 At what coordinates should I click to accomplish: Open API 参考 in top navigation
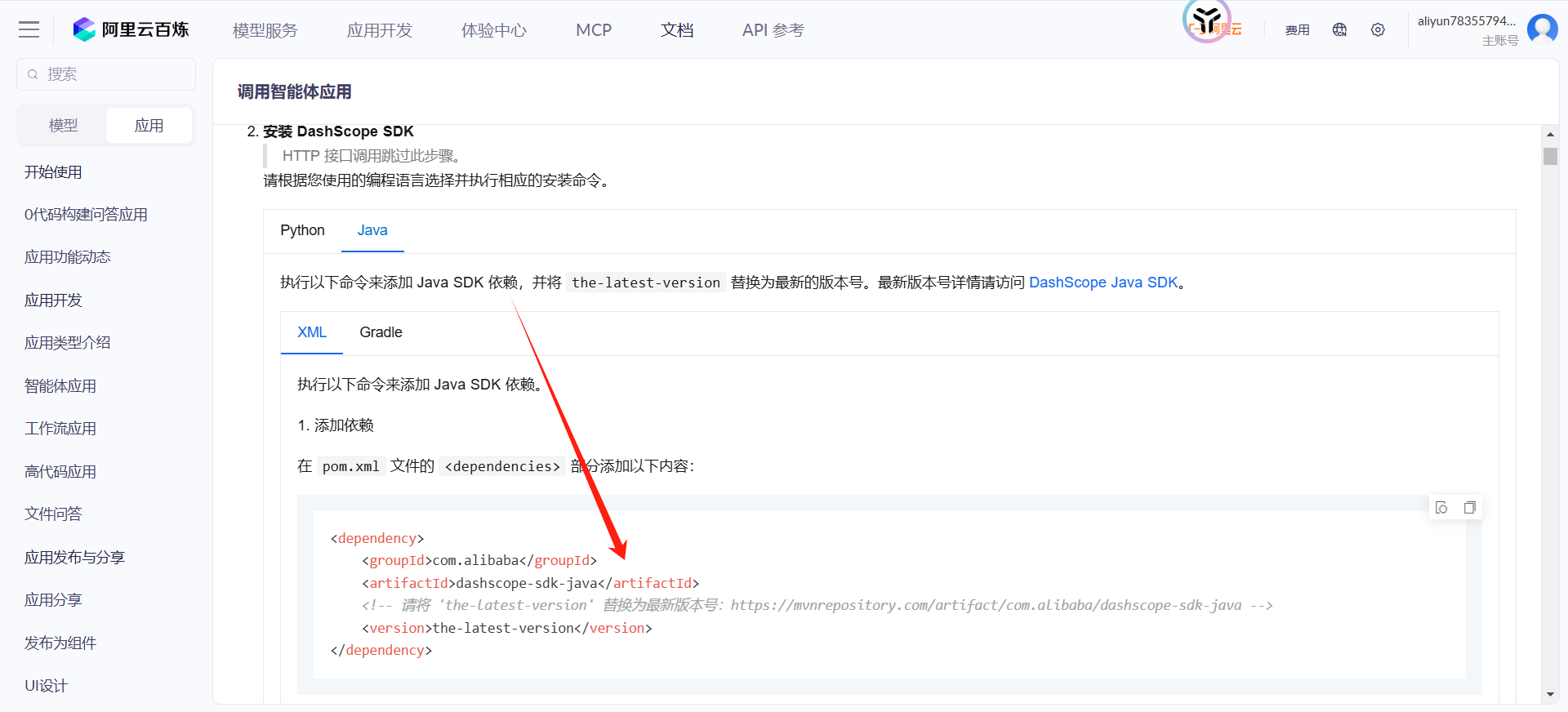pos(773,30)
